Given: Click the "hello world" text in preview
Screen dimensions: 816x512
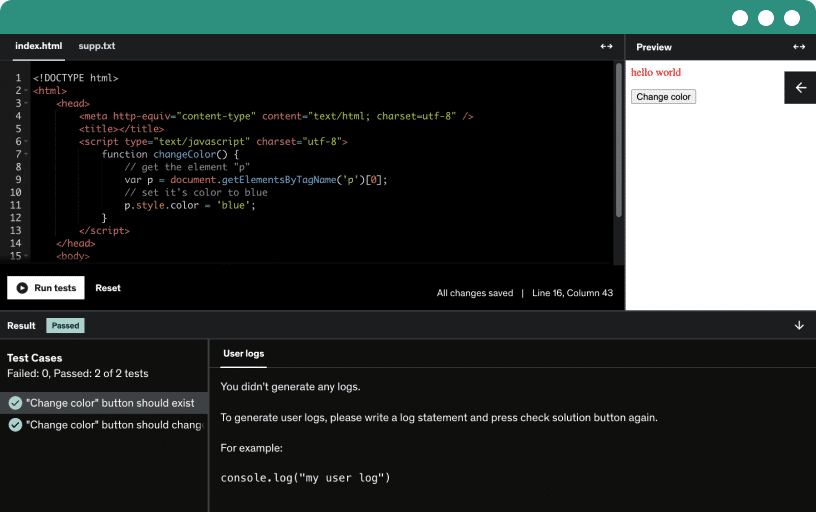Looking at the screenshot, I should click(655, 73).
